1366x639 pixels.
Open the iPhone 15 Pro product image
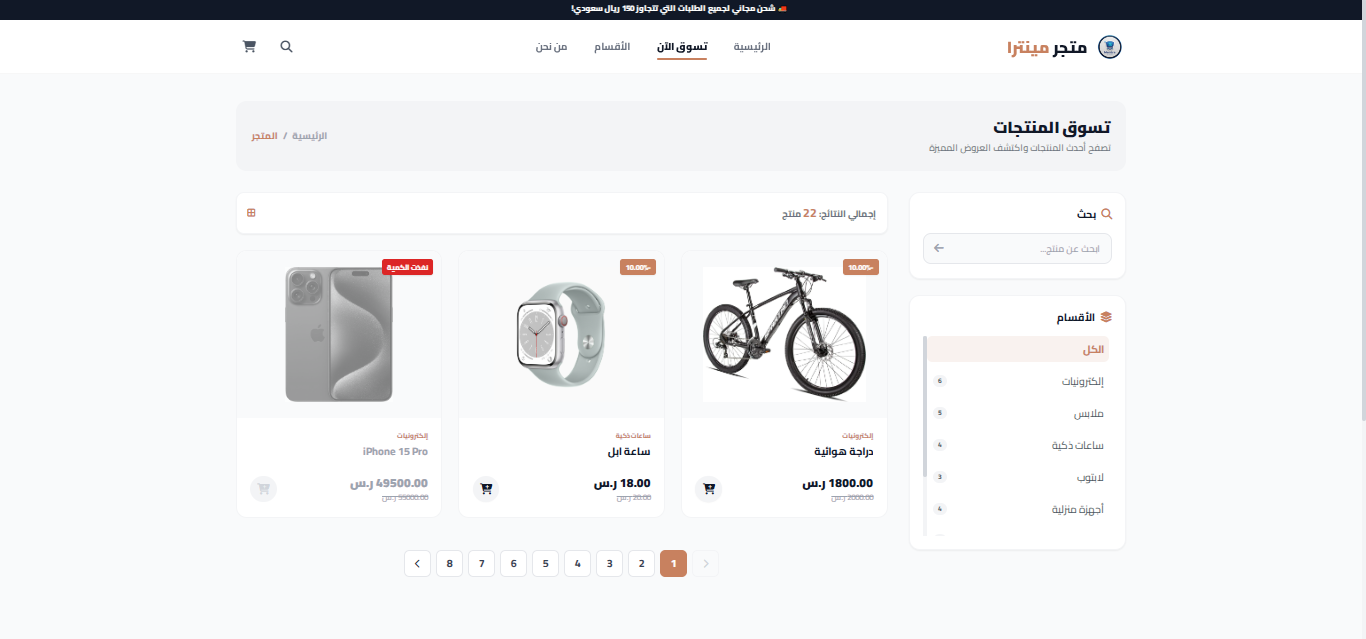point(339,334)
